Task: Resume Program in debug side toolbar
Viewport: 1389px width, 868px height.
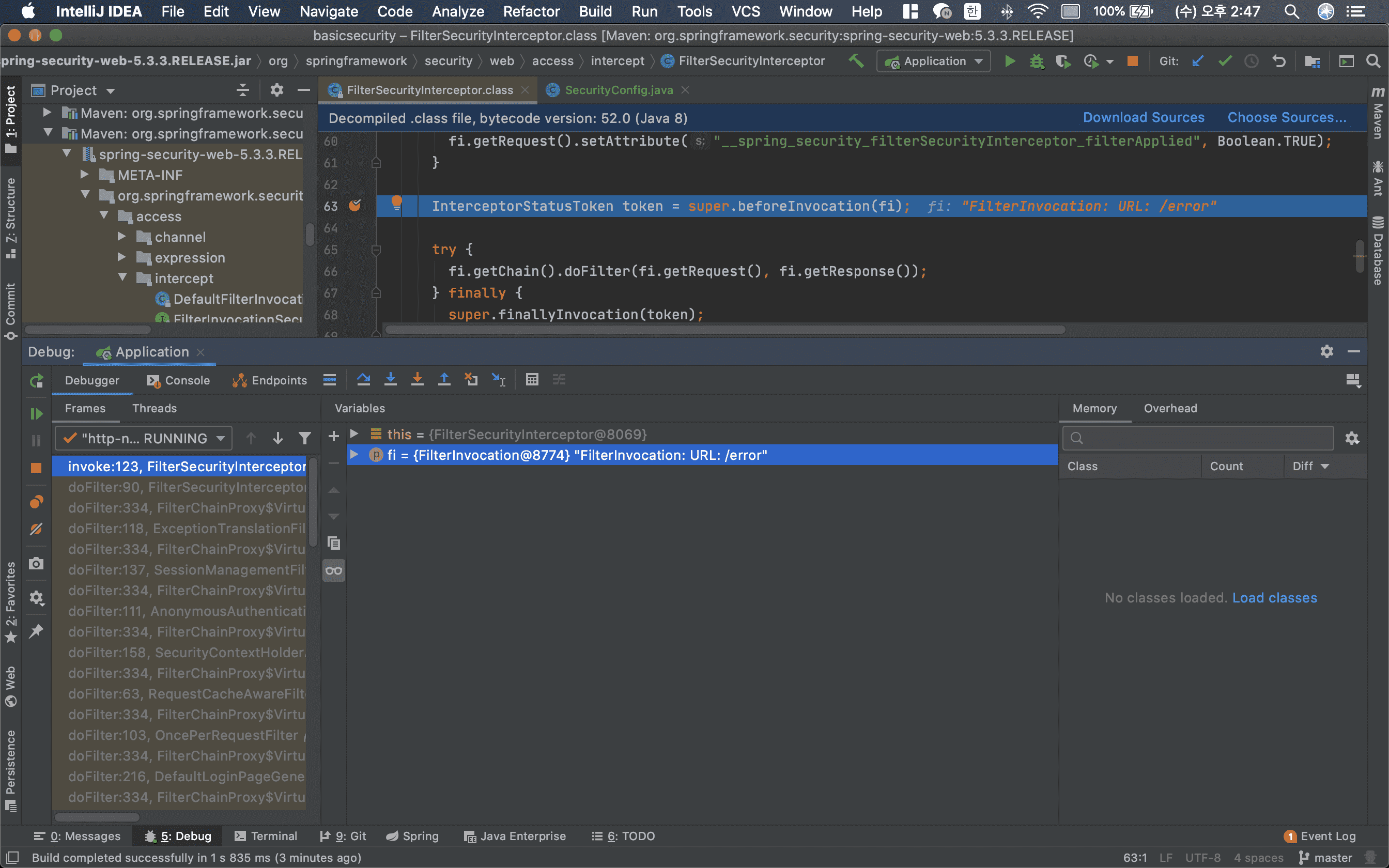Action: (x=36, y=413)
